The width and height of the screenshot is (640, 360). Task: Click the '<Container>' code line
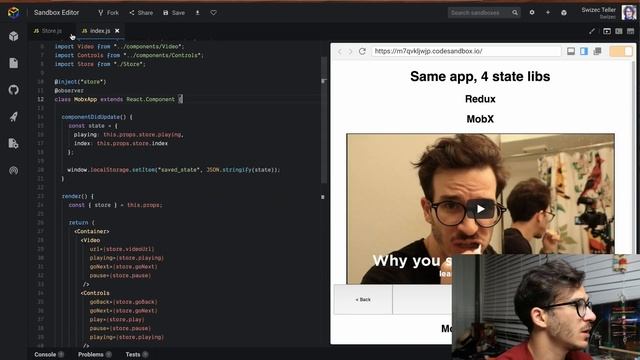pyautogui.click(x=92, y=231)
